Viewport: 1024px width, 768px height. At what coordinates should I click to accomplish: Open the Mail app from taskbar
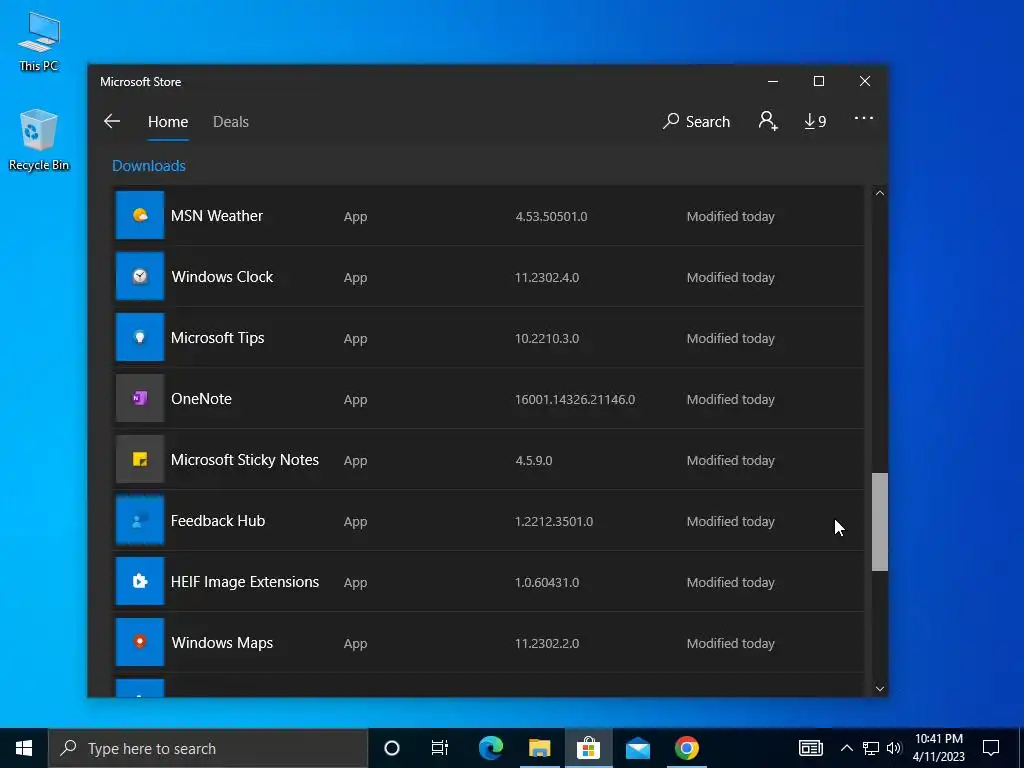(637, 748)
